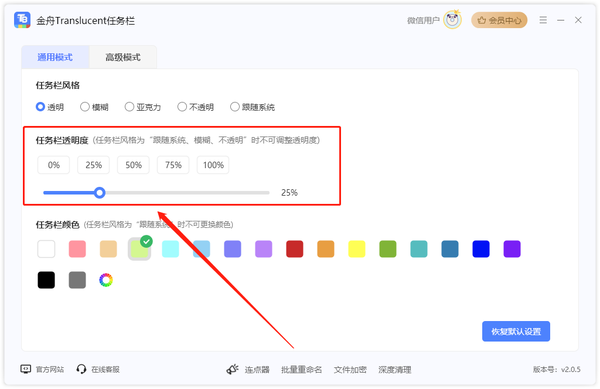Select the 亚克力 radio option
The width and height of the screenshot is (600, 389).
(x=143, y=107)
